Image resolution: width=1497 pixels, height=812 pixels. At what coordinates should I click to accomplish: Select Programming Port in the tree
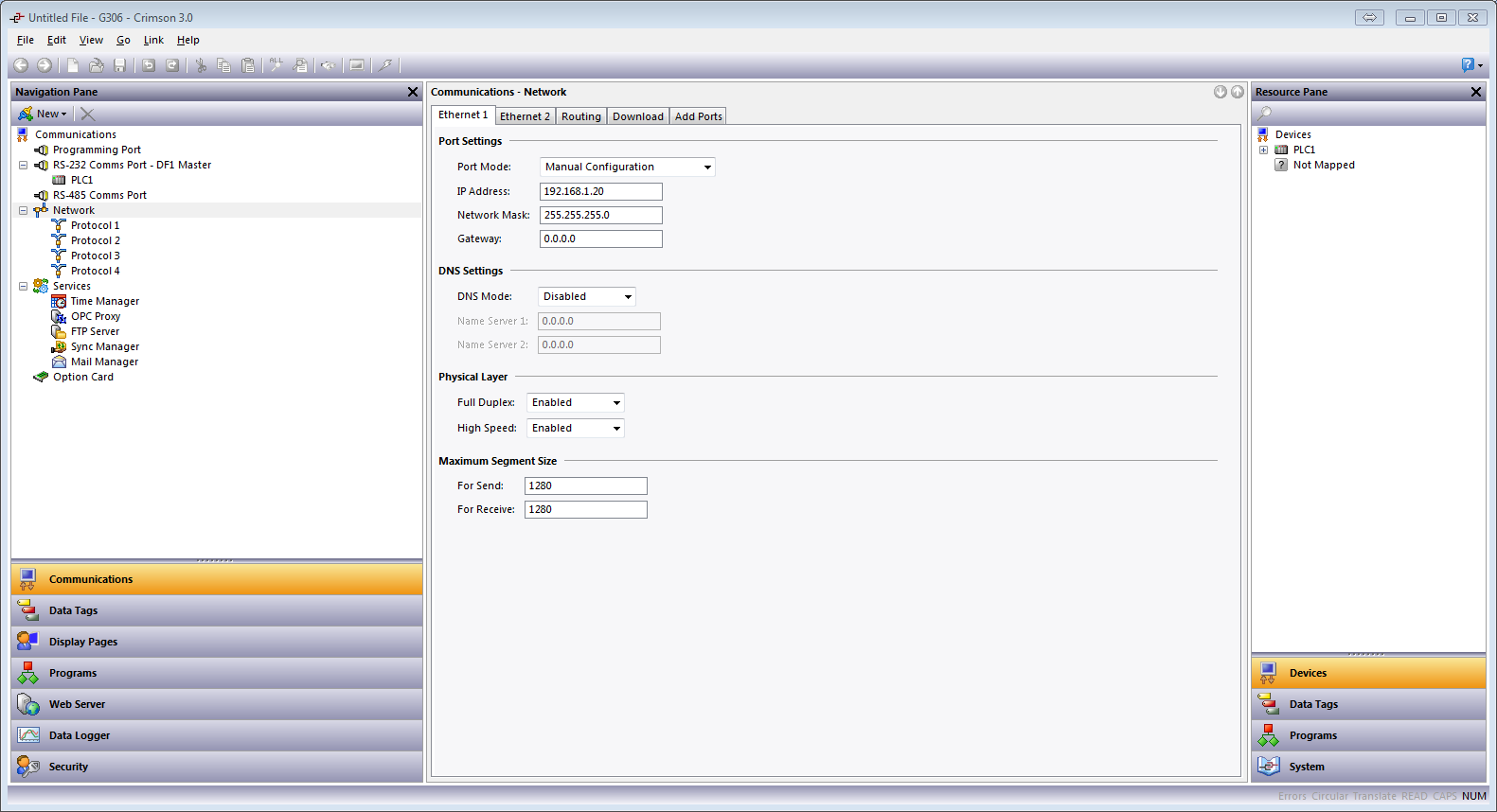(x=97, y=150)
